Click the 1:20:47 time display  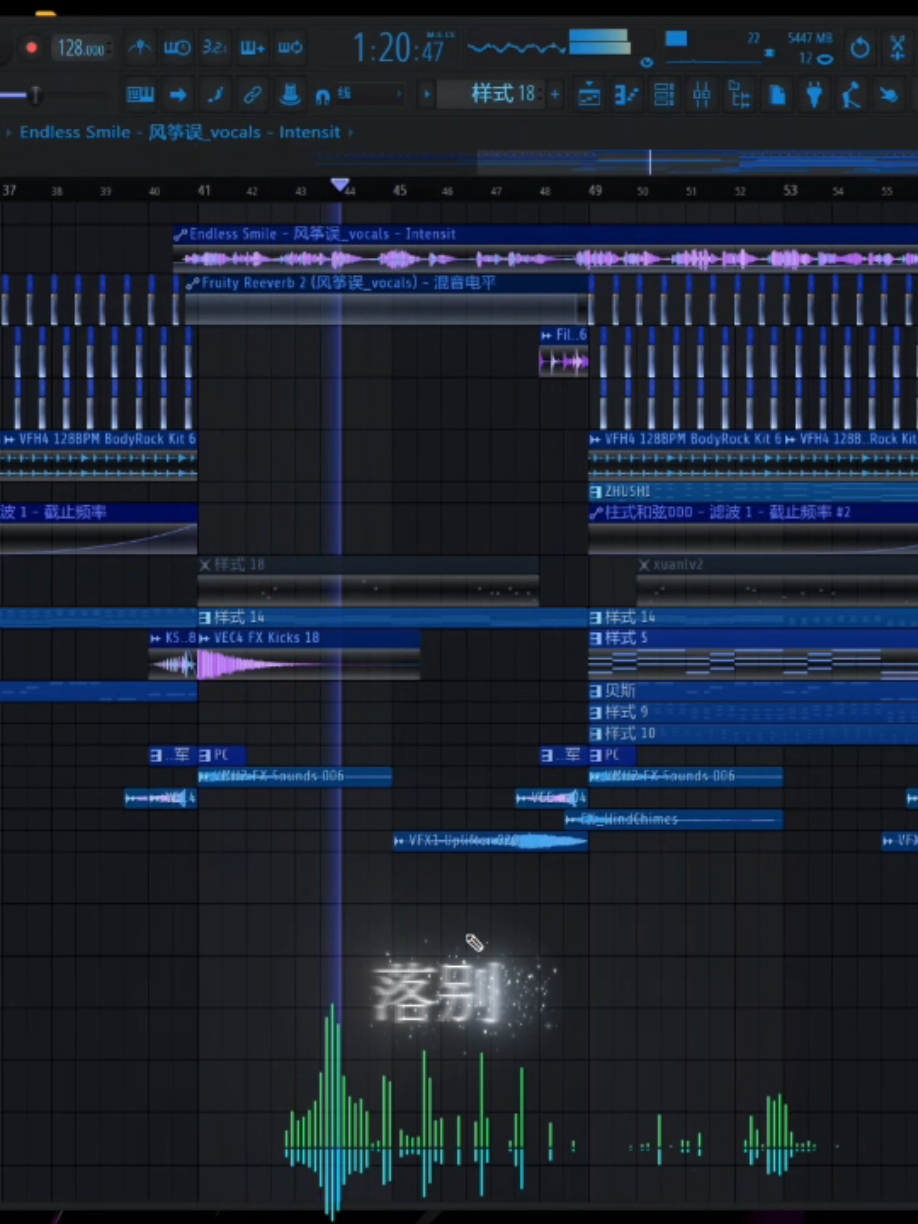point(398,47)
